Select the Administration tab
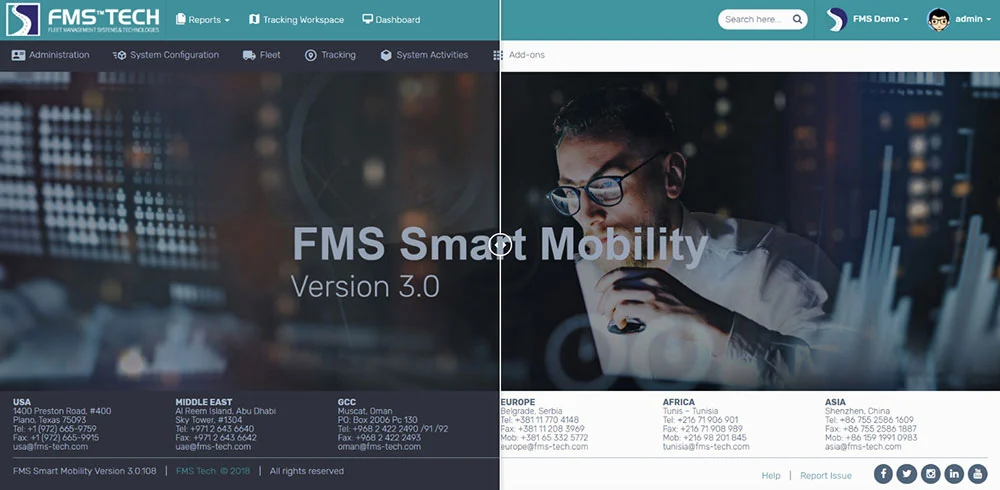 point(50,55)
